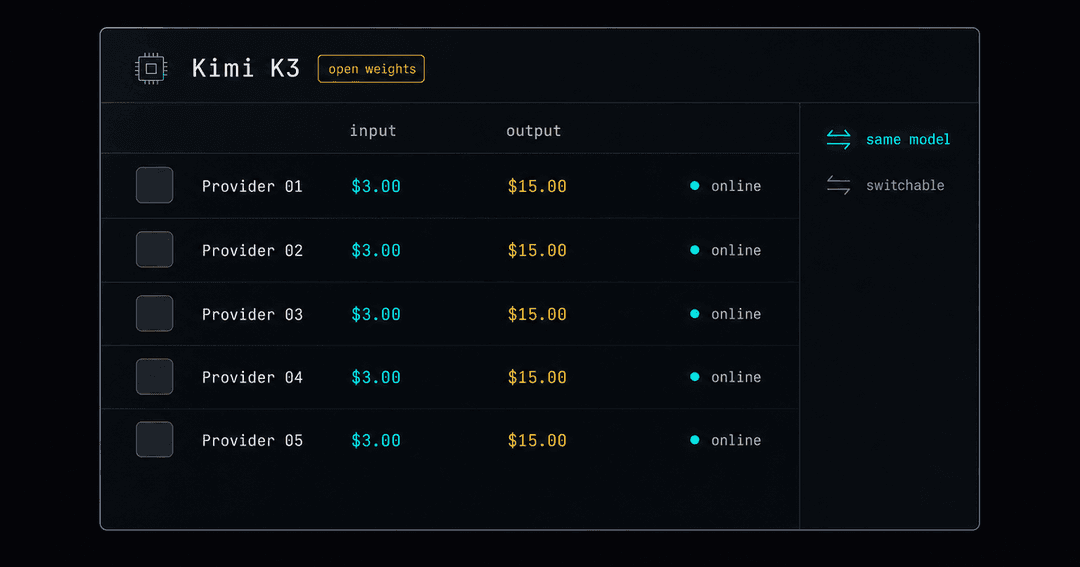Image resolution: width=1080 pixels, height=567 pixels.
Task: Click the open weights badge
Action: (371, 69)
